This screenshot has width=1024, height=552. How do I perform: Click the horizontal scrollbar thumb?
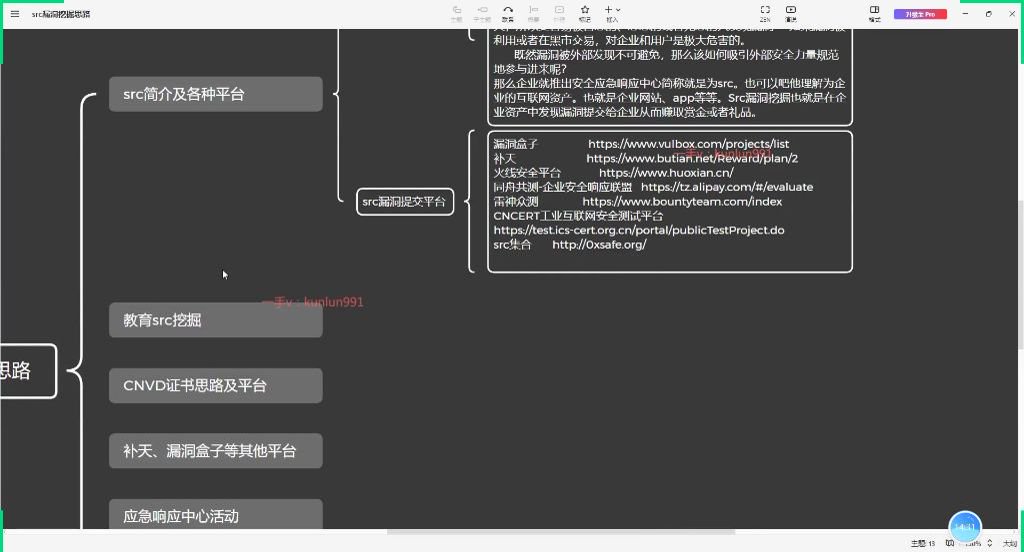click(x=560, y=532)
